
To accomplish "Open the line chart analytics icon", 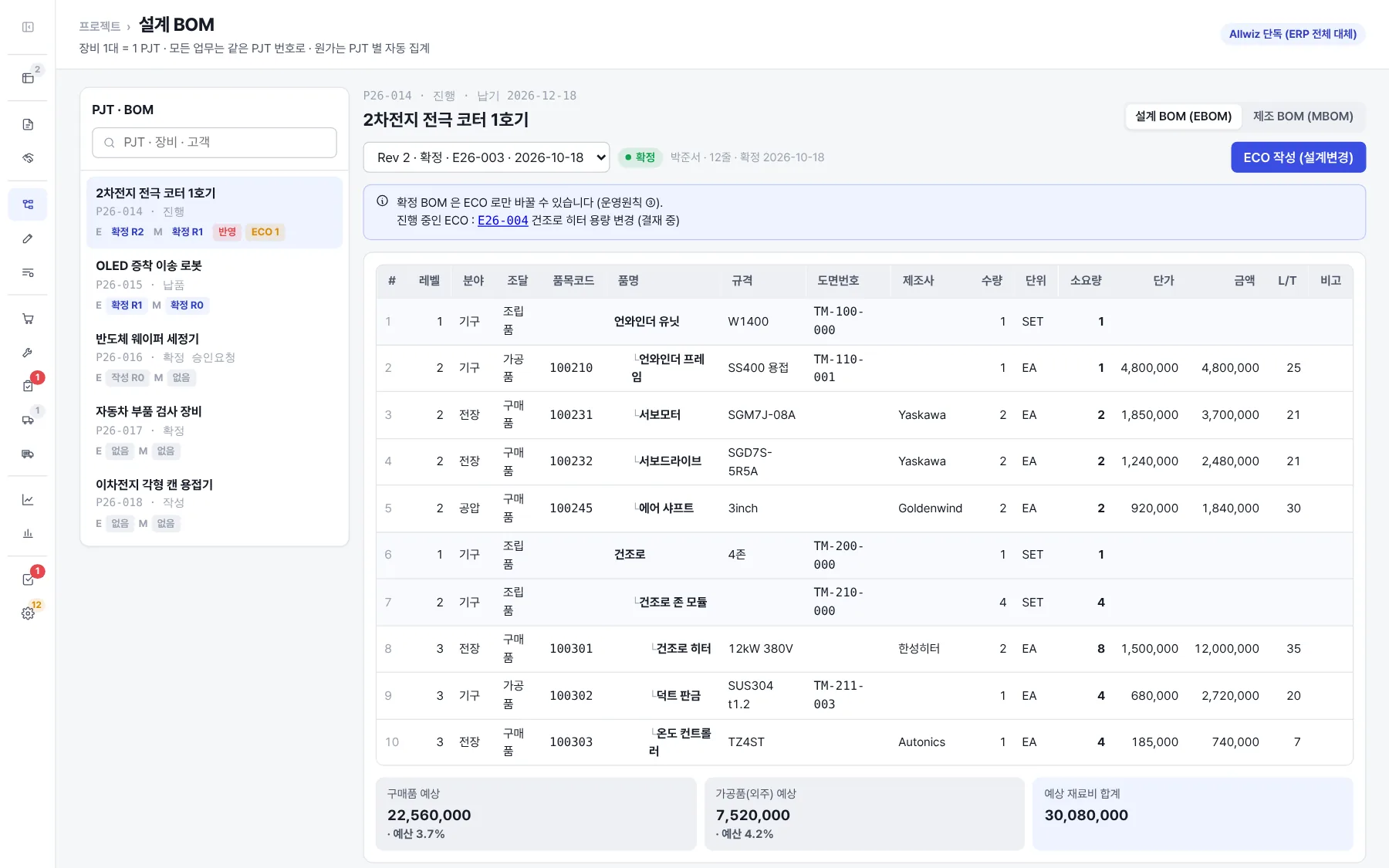I will 28,500.
